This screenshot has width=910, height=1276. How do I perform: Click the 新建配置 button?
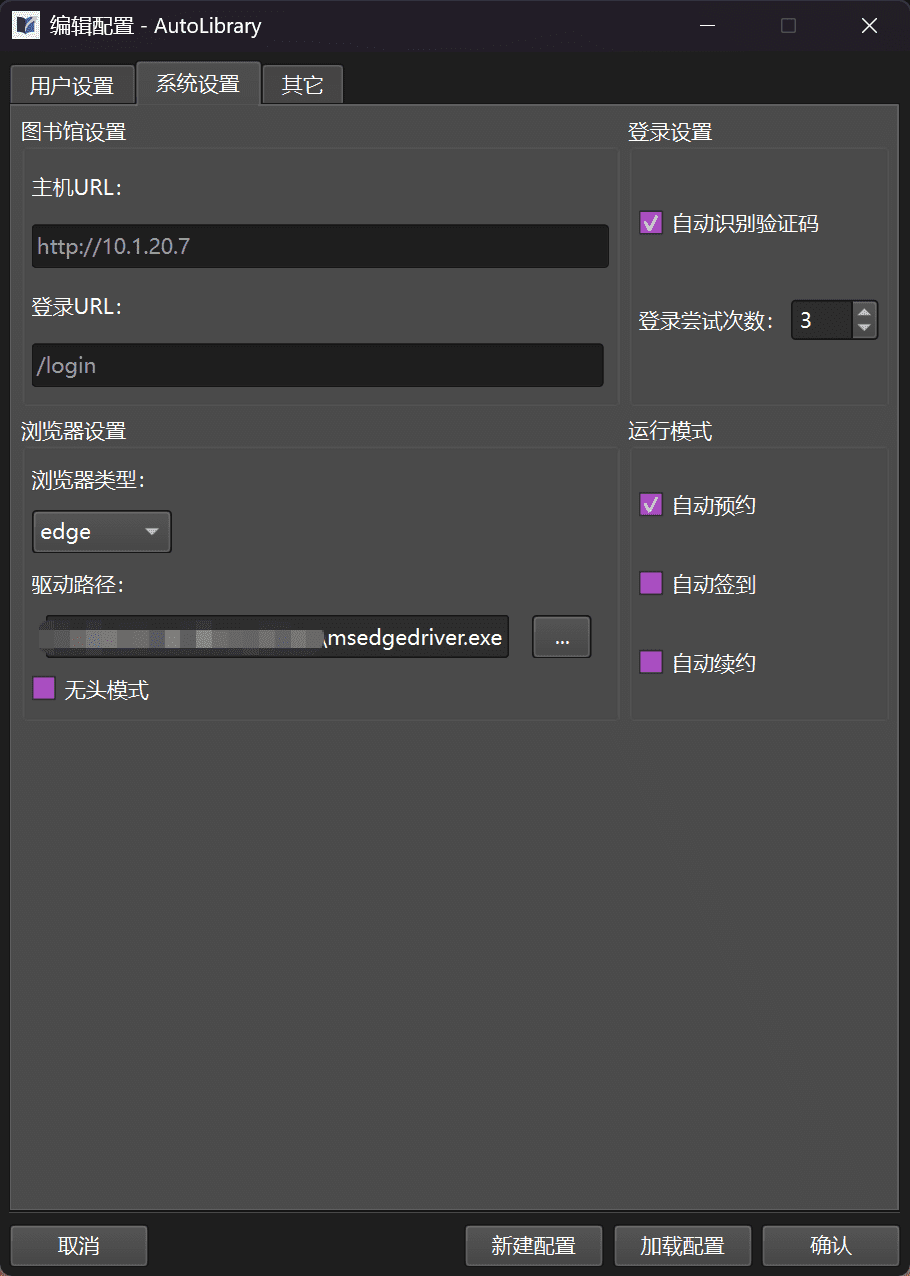pos(534,1246)
